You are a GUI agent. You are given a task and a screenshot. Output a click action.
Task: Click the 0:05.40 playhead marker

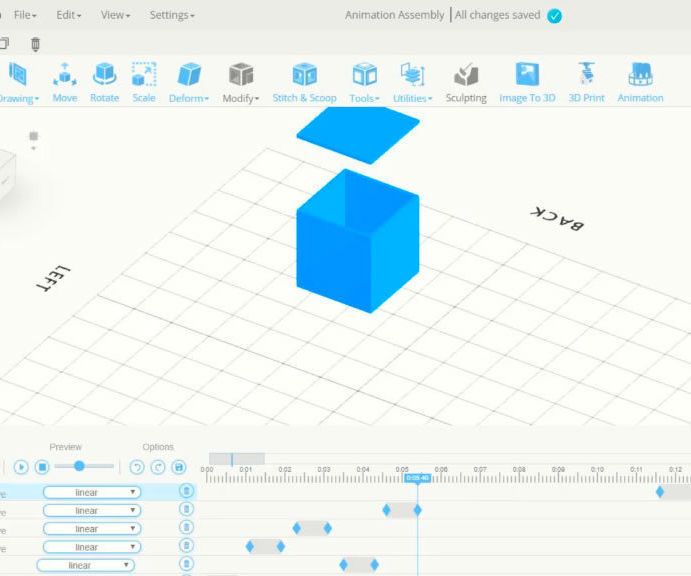pyautogui.click(x=417, y=478)
